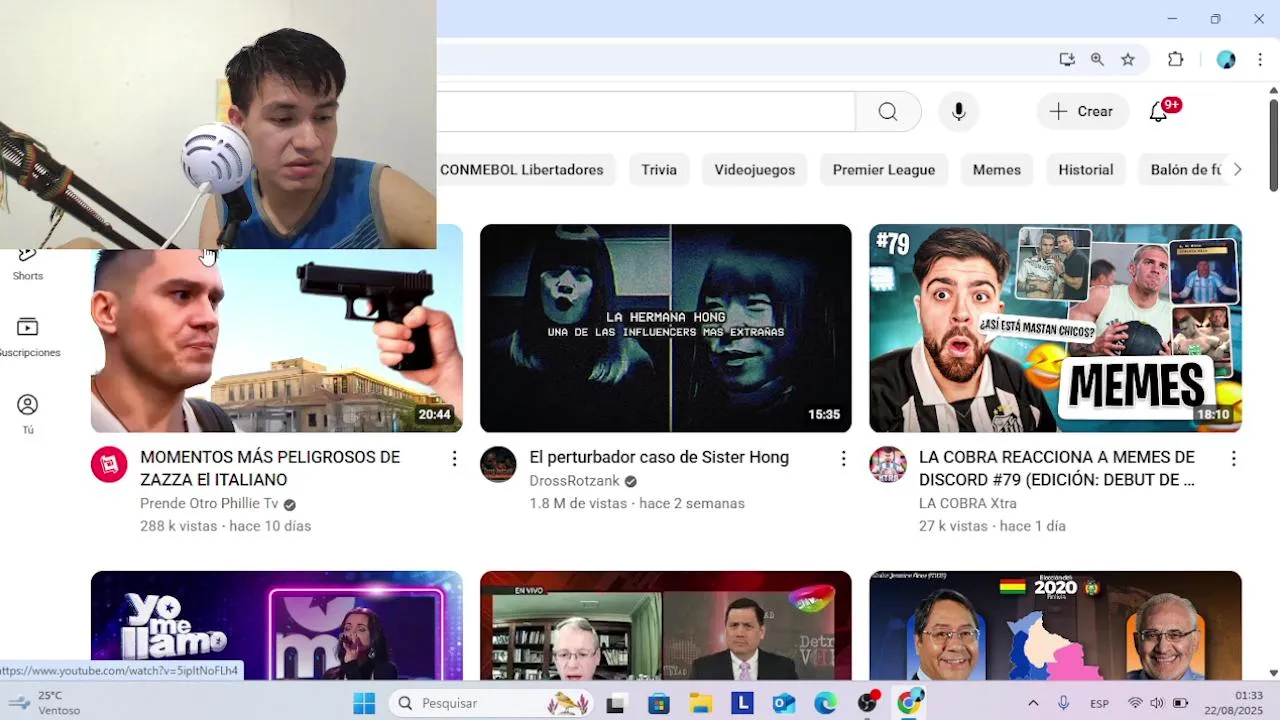
Task: Open the Sister Hong video thumbnail
Action: [666, 328]
